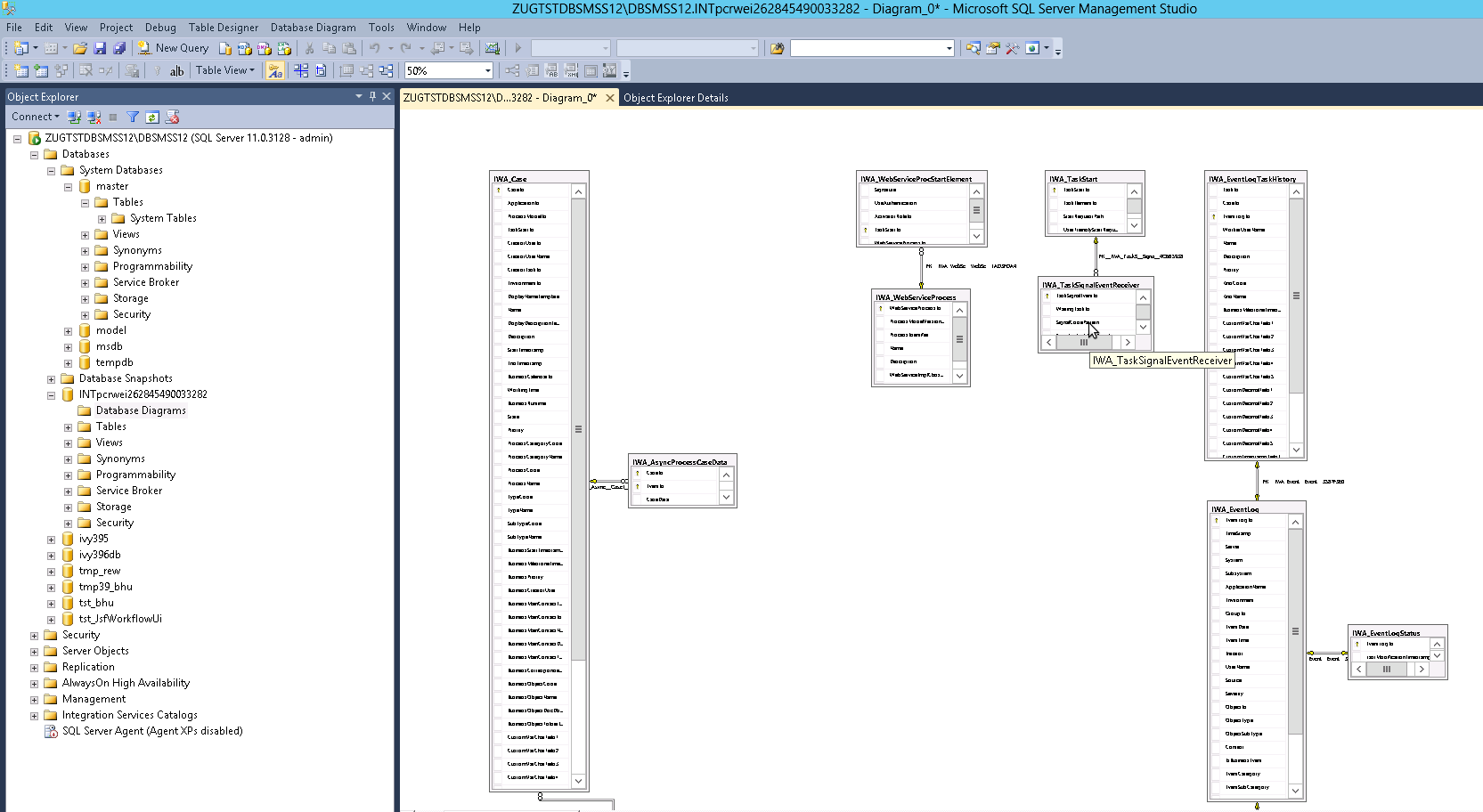Screen dimensions: 1483x812
Task: Open the Find combo box dropdown
Action: [x=949, y=48]
